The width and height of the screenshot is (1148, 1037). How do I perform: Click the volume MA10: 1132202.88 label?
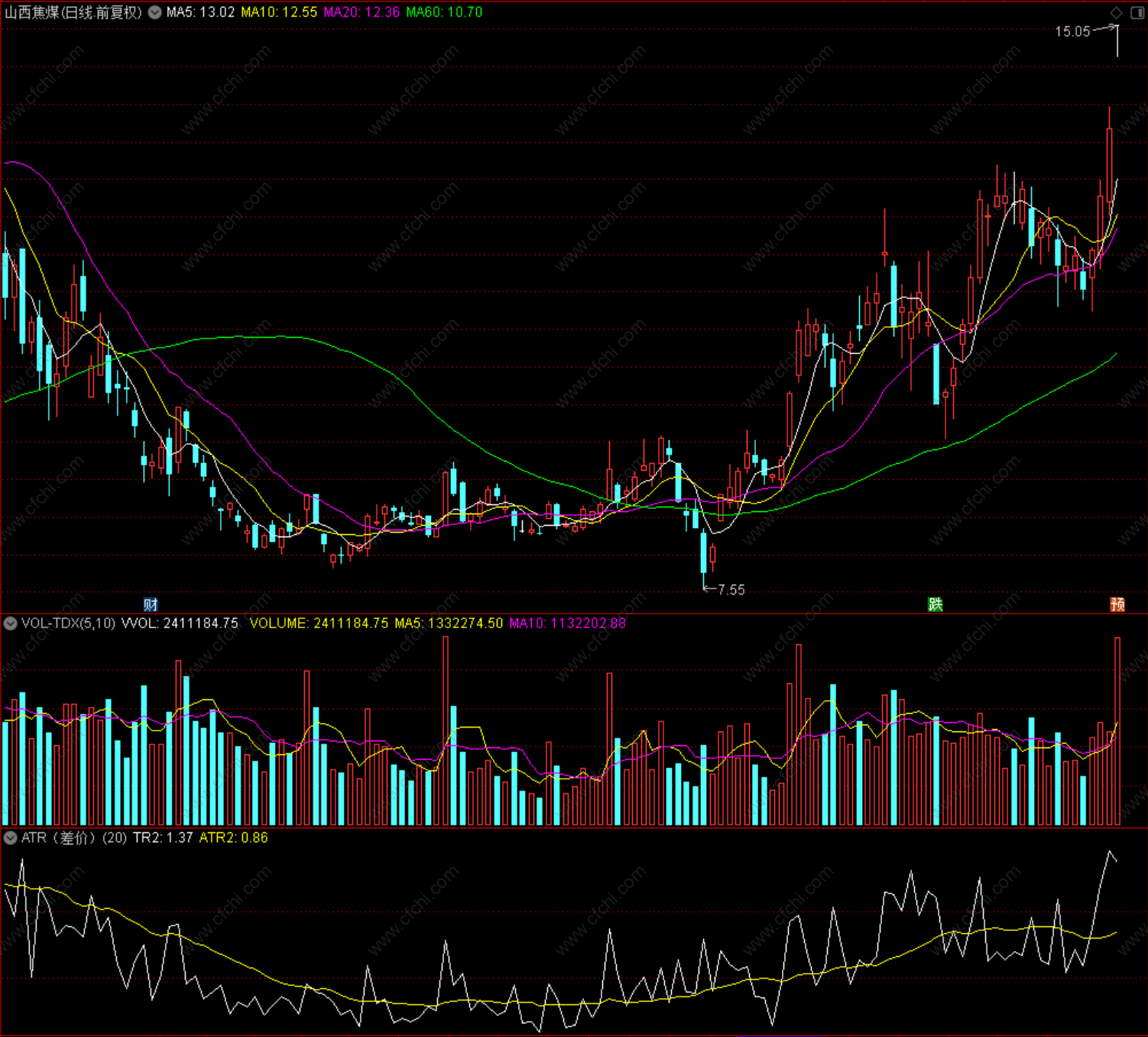568,624
